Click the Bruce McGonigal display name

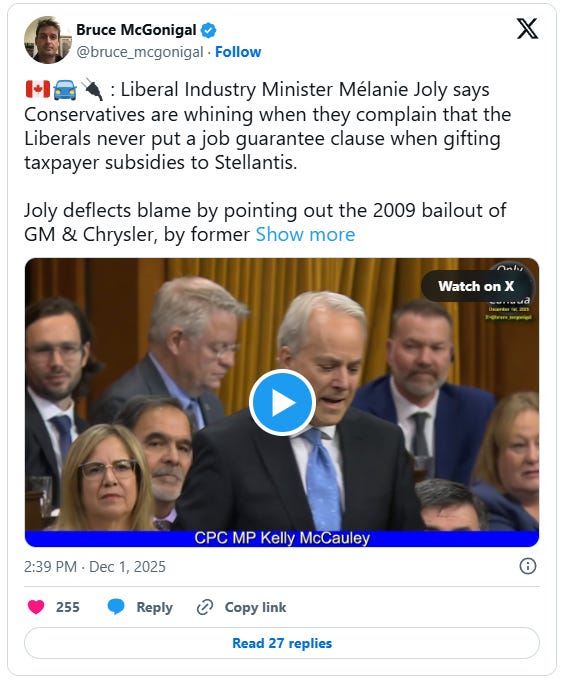pos(136,30)
